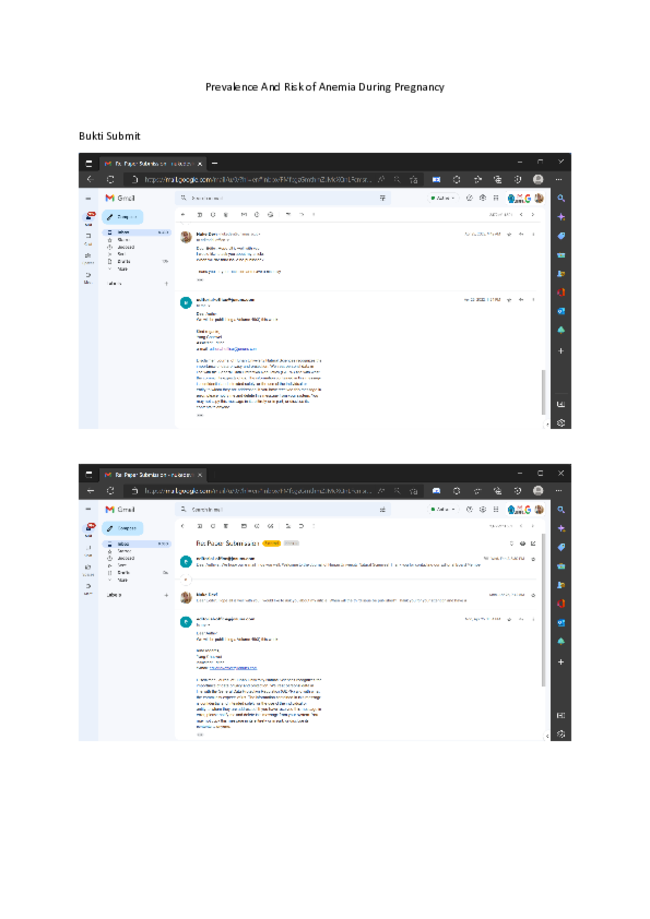Open Google apps grid icon in lower screenshot
Screen dimensions: 650x919
tap(496, 509)
